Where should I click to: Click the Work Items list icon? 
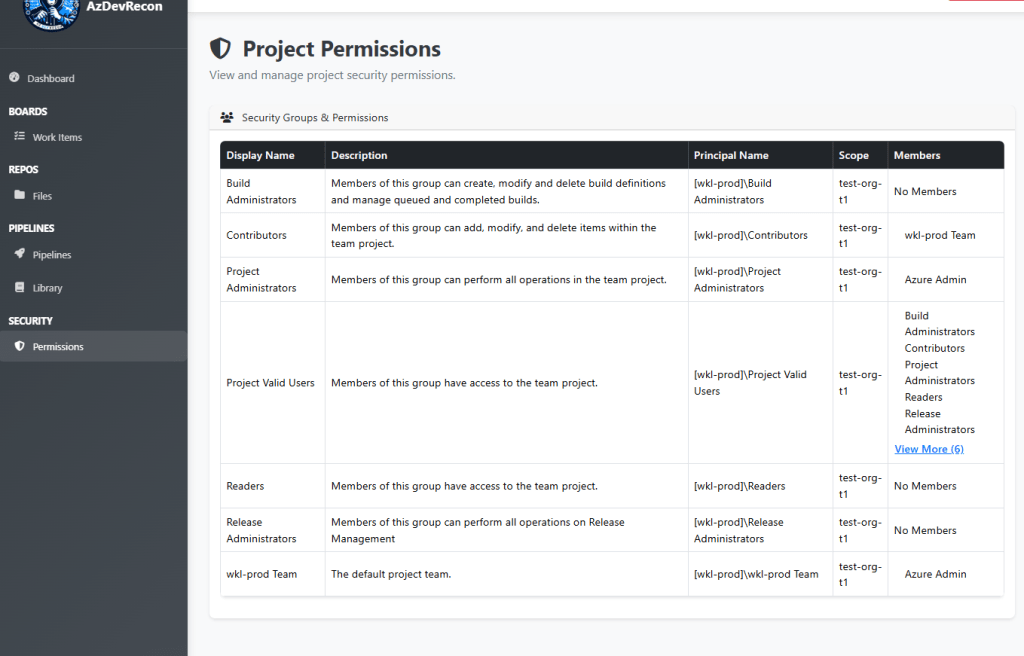20,136
